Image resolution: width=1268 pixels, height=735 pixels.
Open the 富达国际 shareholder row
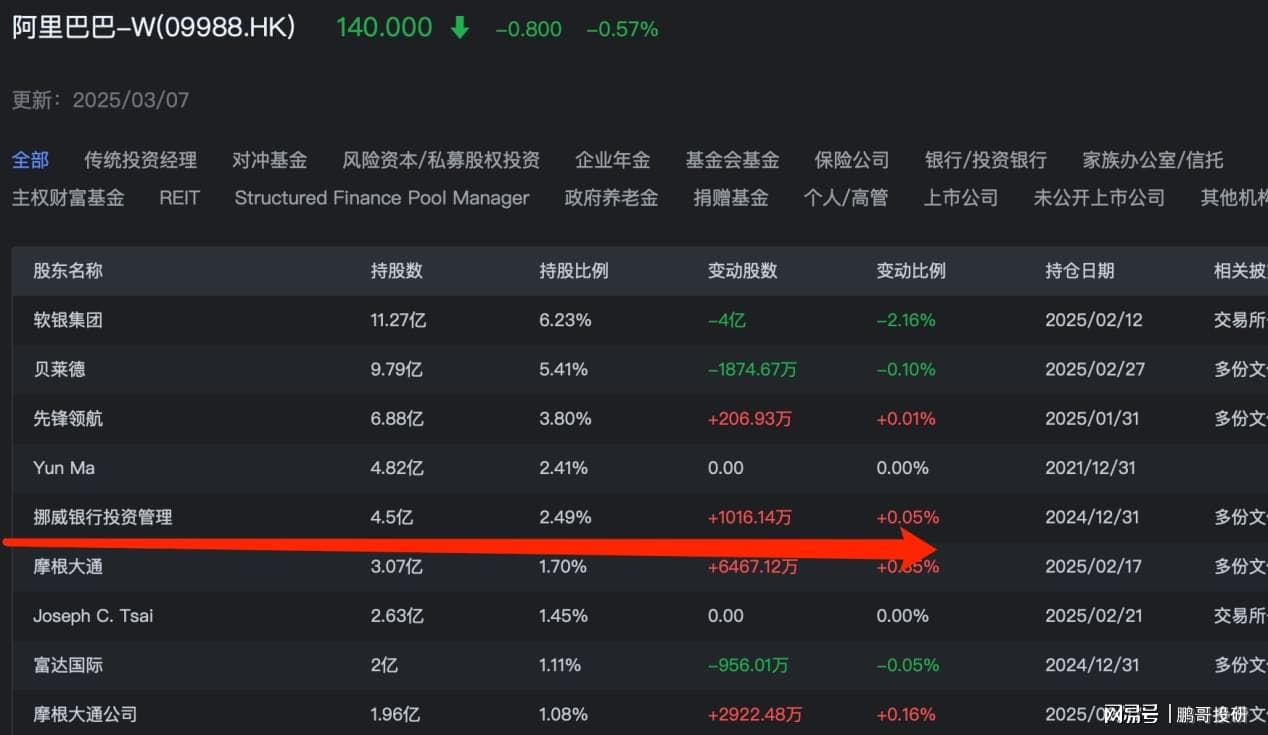click(640, 665)
